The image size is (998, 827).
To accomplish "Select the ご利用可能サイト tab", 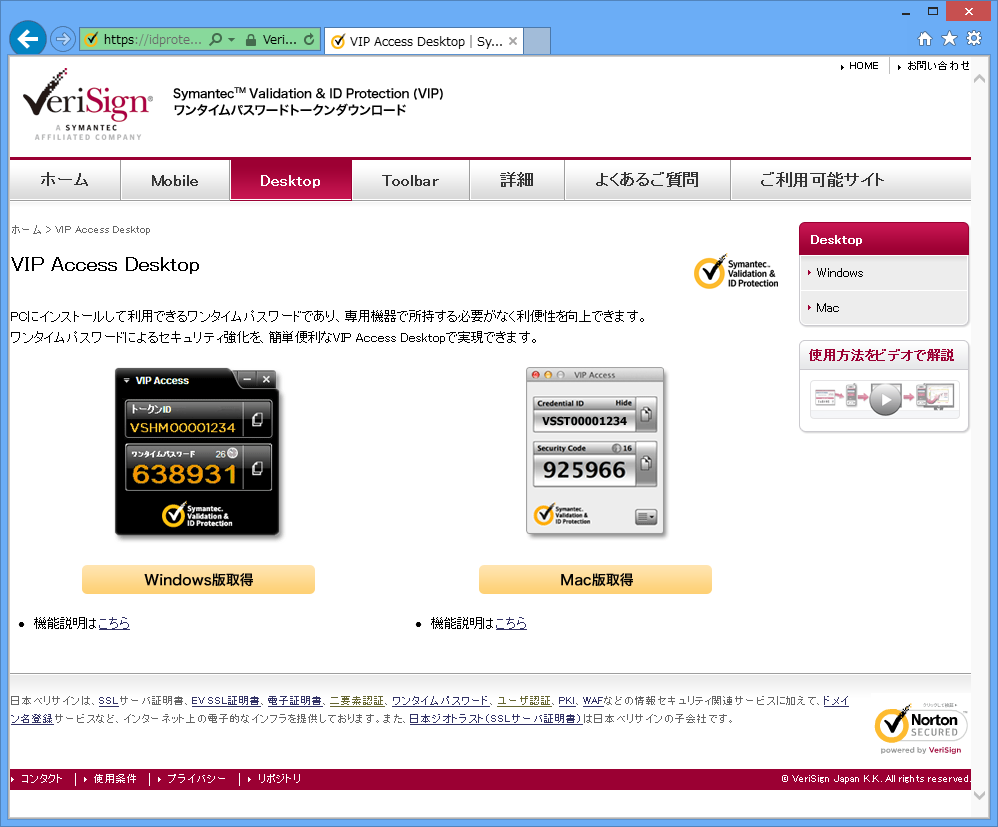I will click(x=822, y=180).
